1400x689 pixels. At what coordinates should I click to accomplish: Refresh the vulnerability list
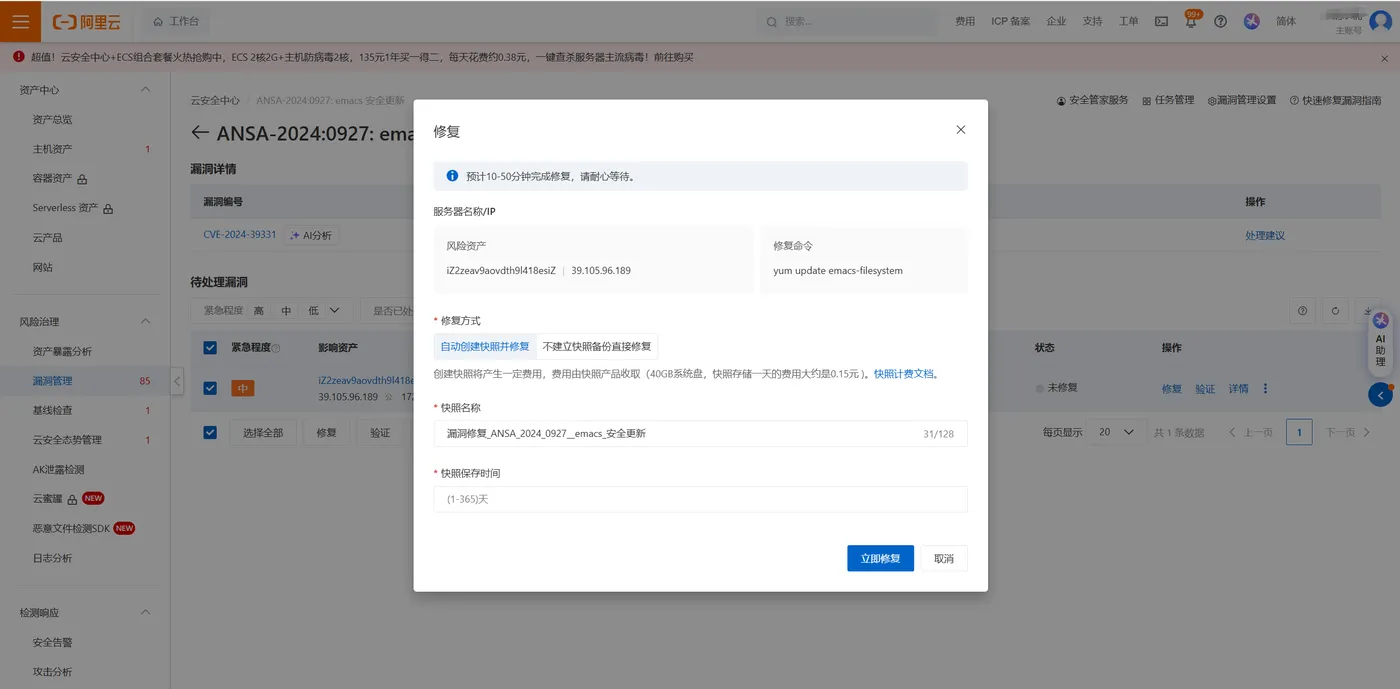(x=1335, y=311)
